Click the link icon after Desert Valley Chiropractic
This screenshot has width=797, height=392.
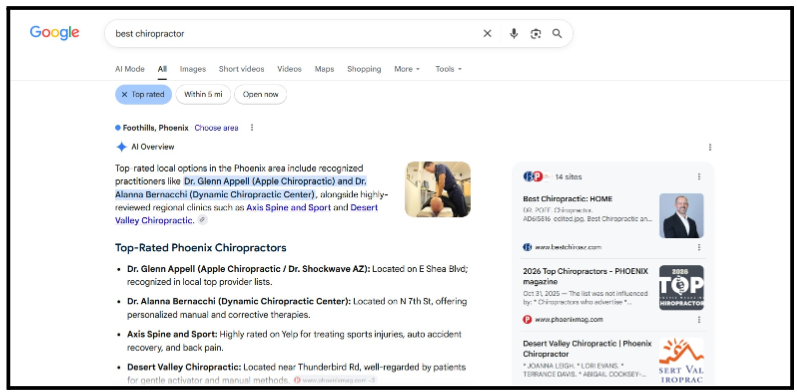(203, 220)
